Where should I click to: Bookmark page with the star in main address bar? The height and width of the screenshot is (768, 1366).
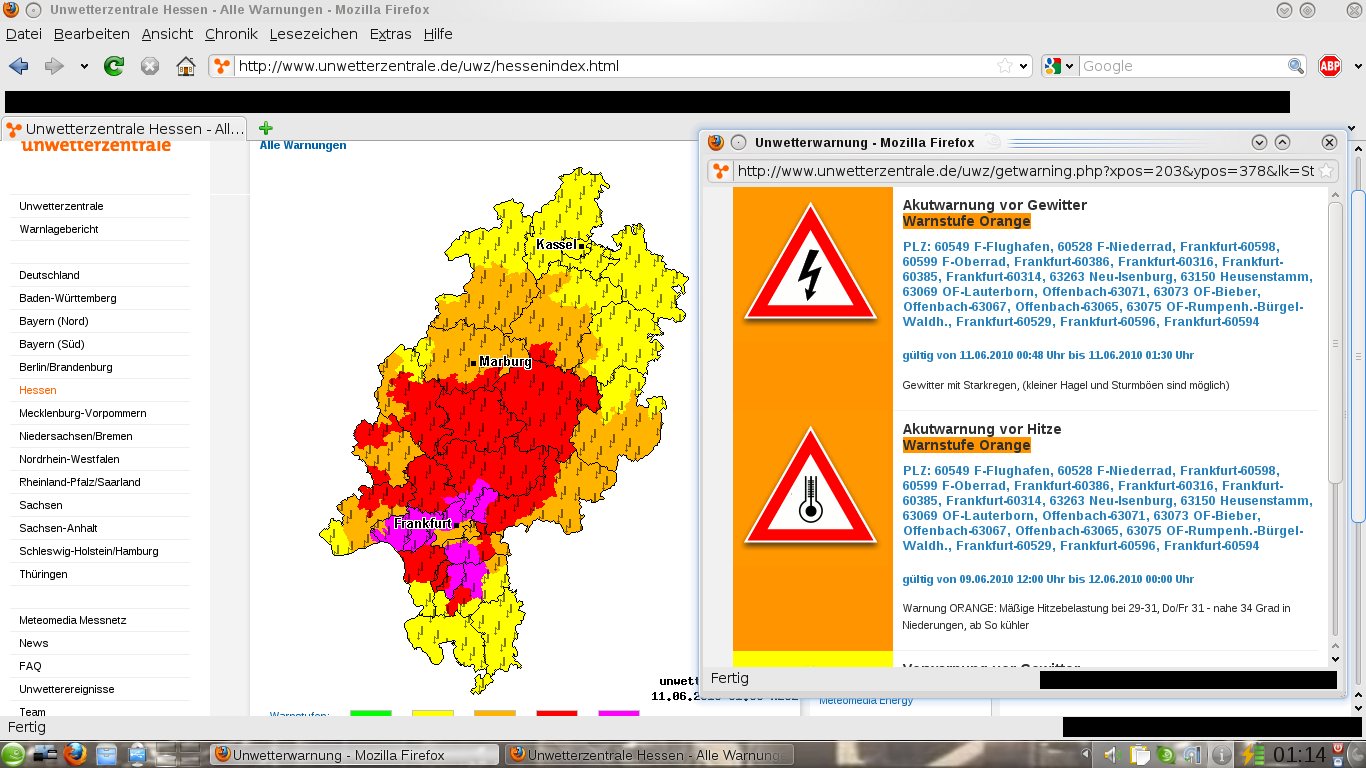click(x=1004, y=66)
